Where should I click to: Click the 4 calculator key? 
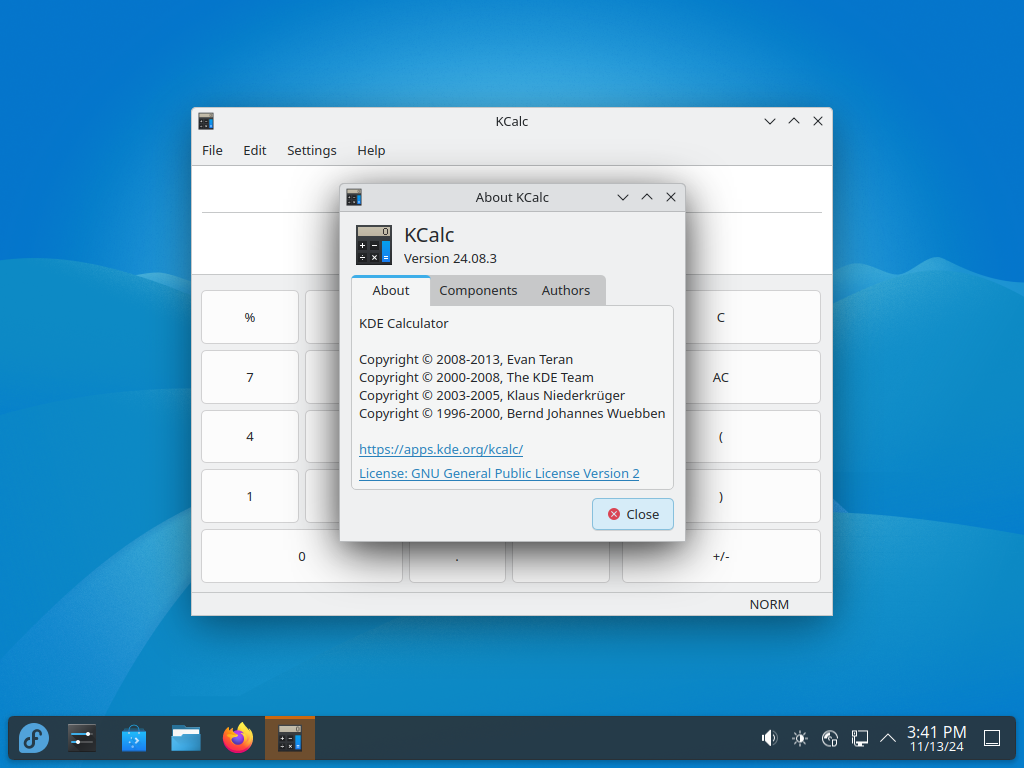tap(250, 437)
